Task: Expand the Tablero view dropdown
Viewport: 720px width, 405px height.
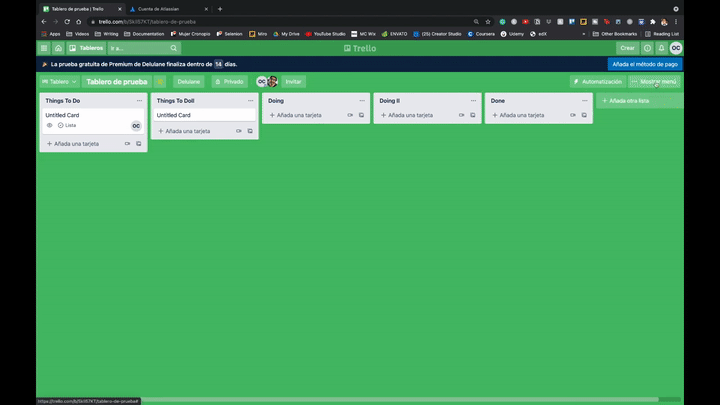Action: 59,82
